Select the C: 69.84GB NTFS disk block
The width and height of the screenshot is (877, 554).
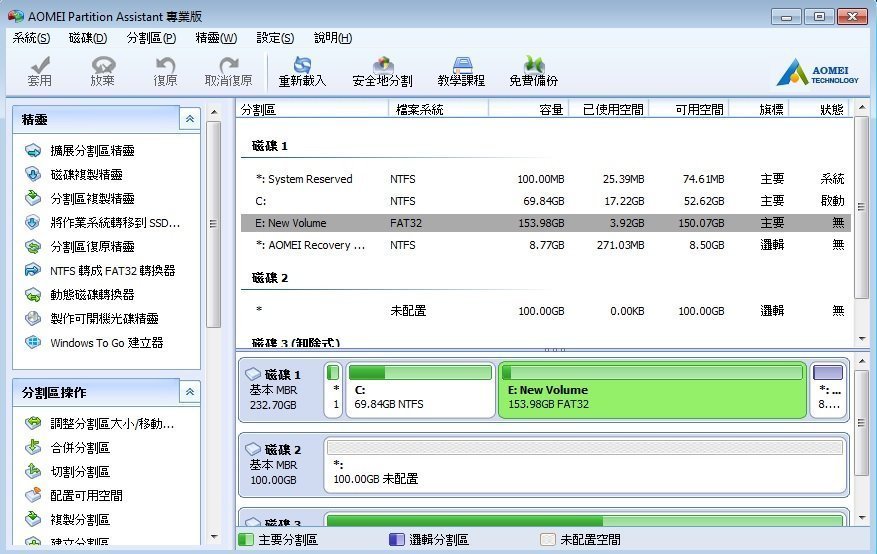(x=420, y=390)
